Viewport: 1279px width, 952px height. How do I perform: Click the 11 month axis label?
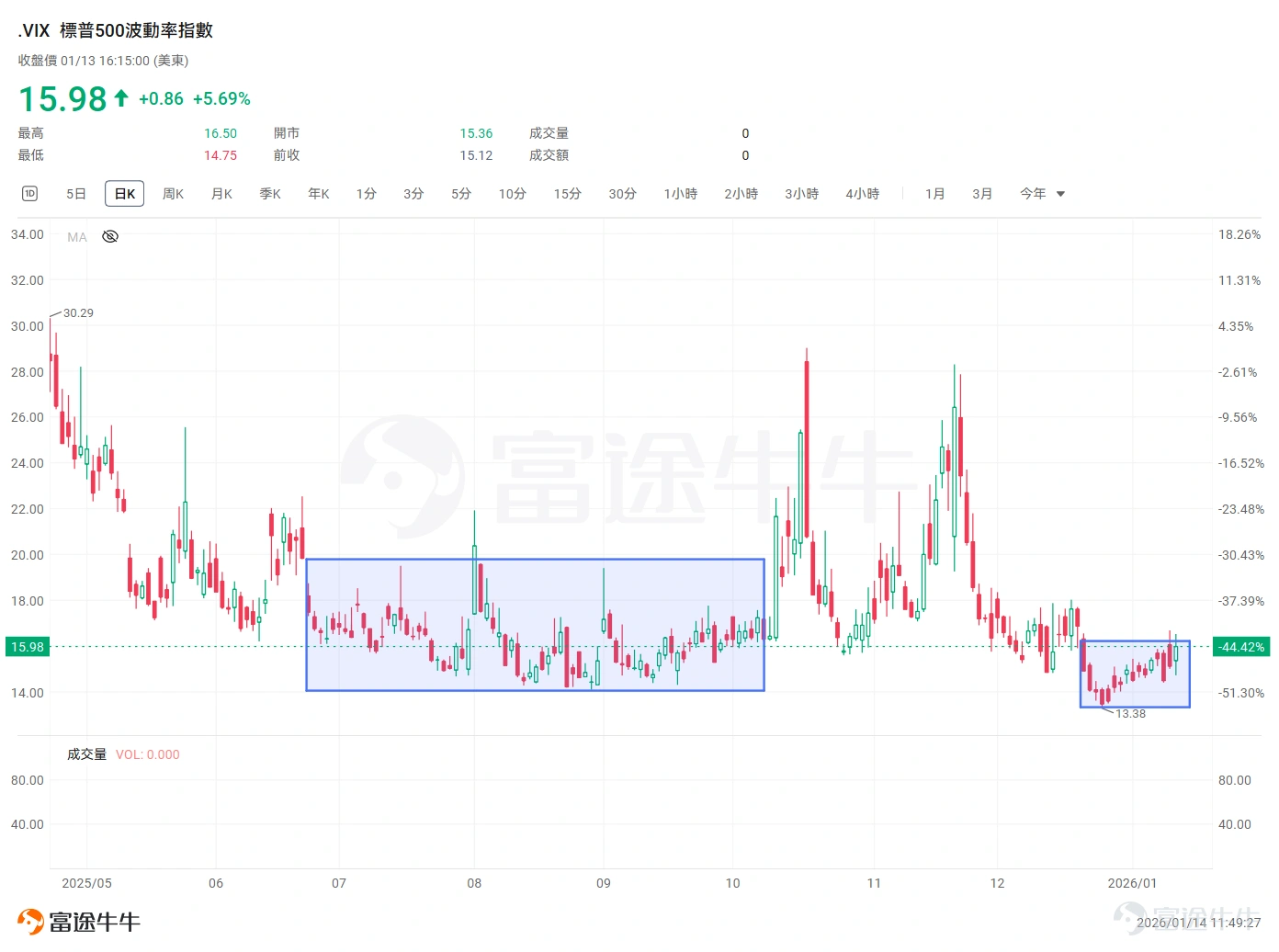(874, 883)
